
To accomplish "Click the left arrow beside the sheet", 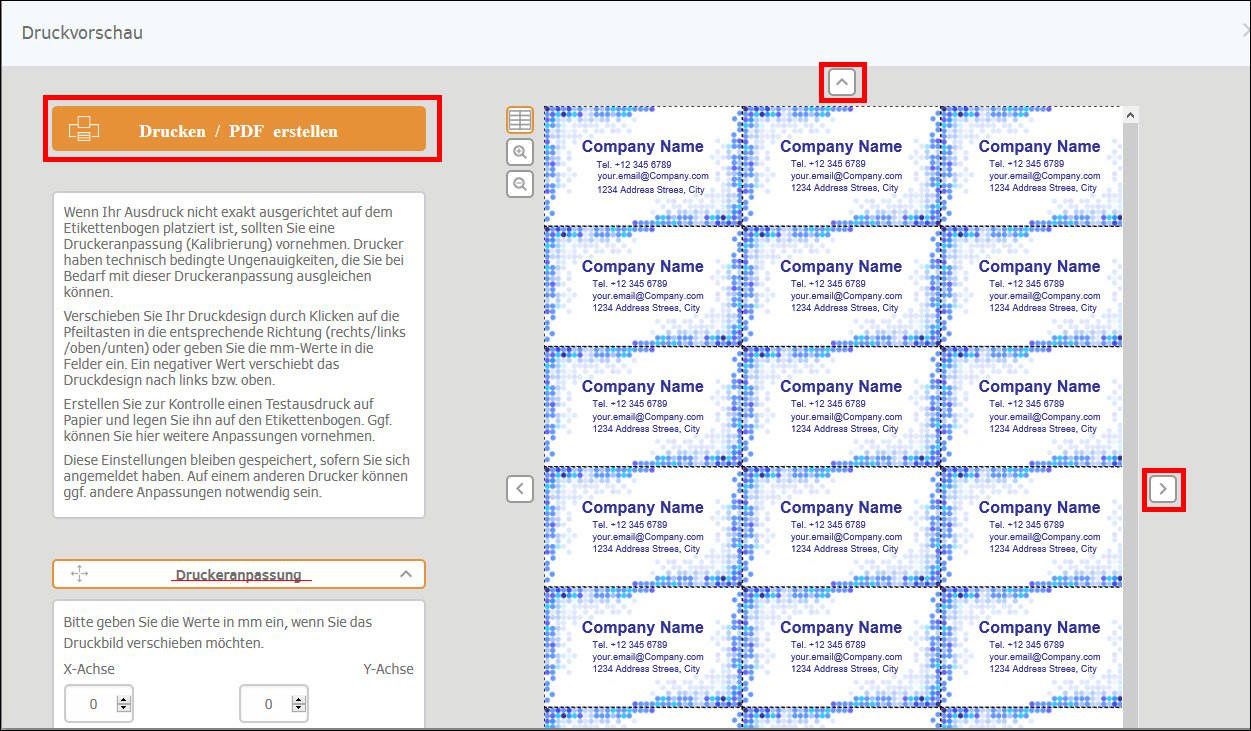I will coord(519,489).
